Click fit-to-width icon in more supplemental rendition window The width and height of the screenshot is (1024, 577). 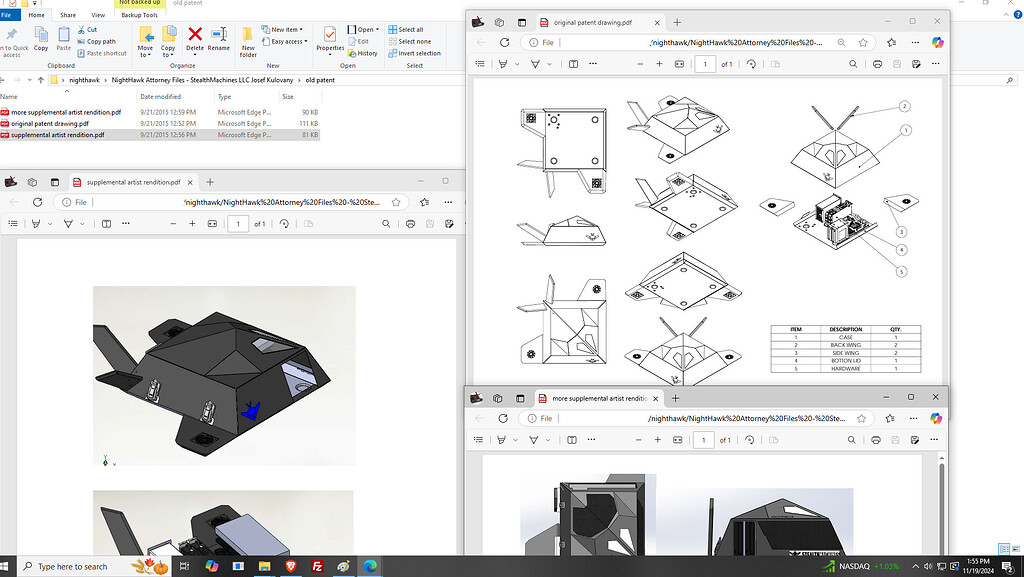coord(679,440)
